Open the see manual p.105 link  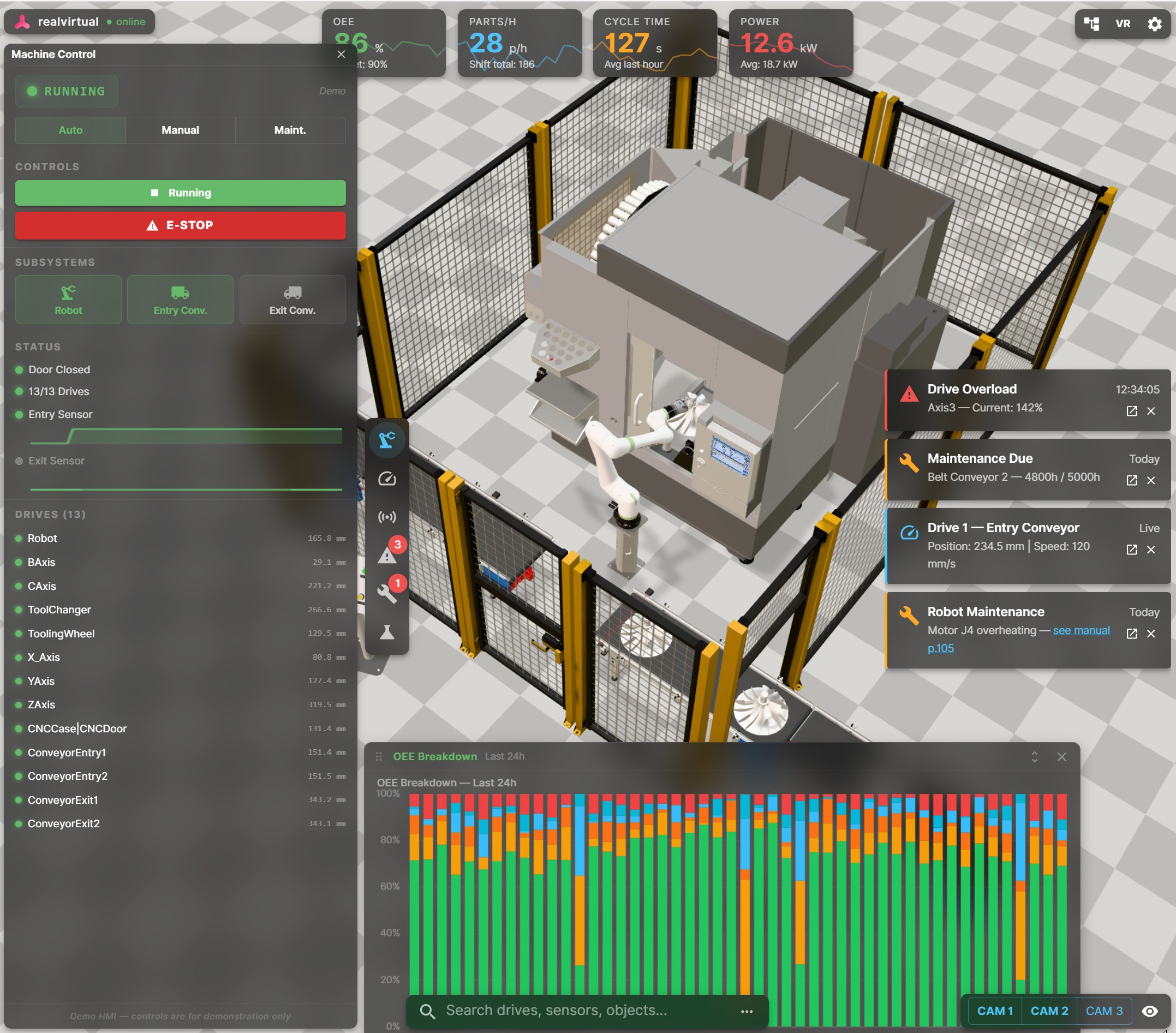pyautogui.click(x=1081, y=631)
